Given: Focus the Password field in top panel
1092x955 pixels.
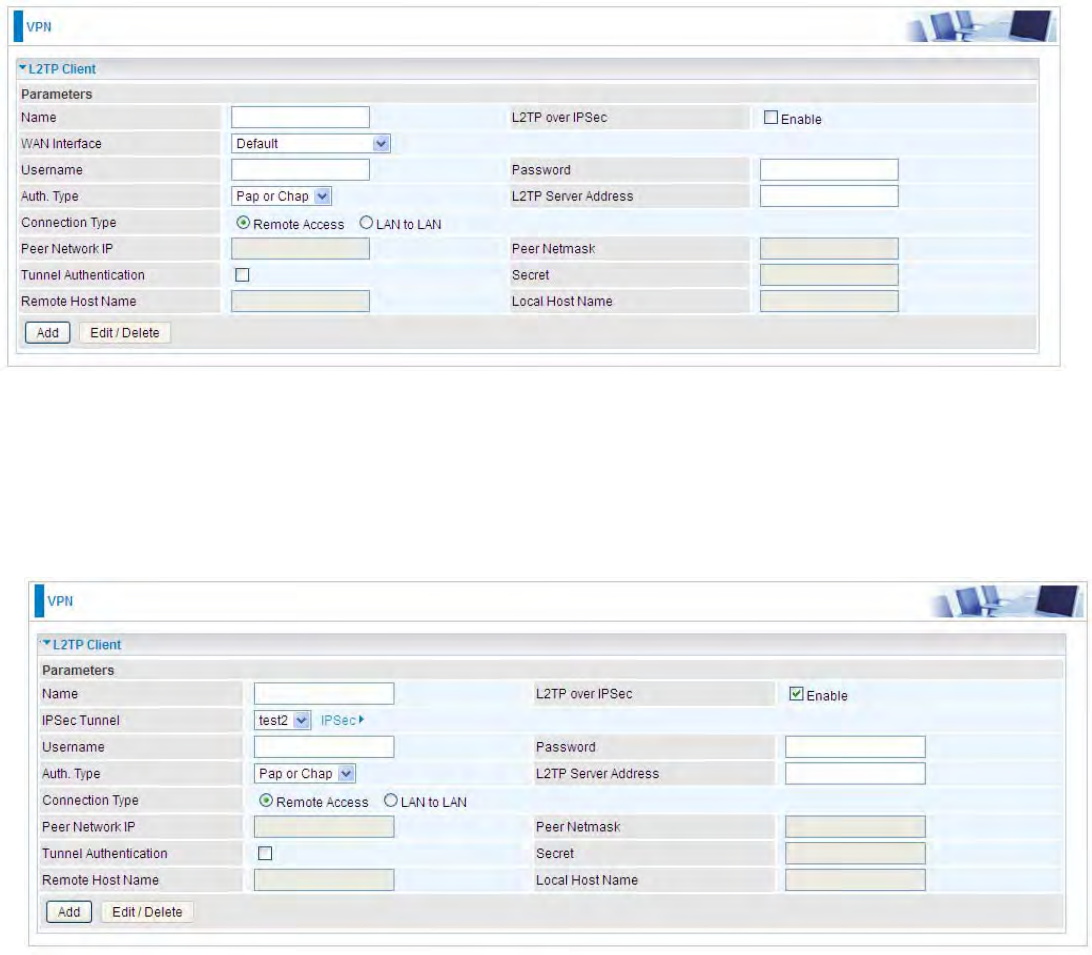Looking at the screenshot, I should (x=829, y=170).
